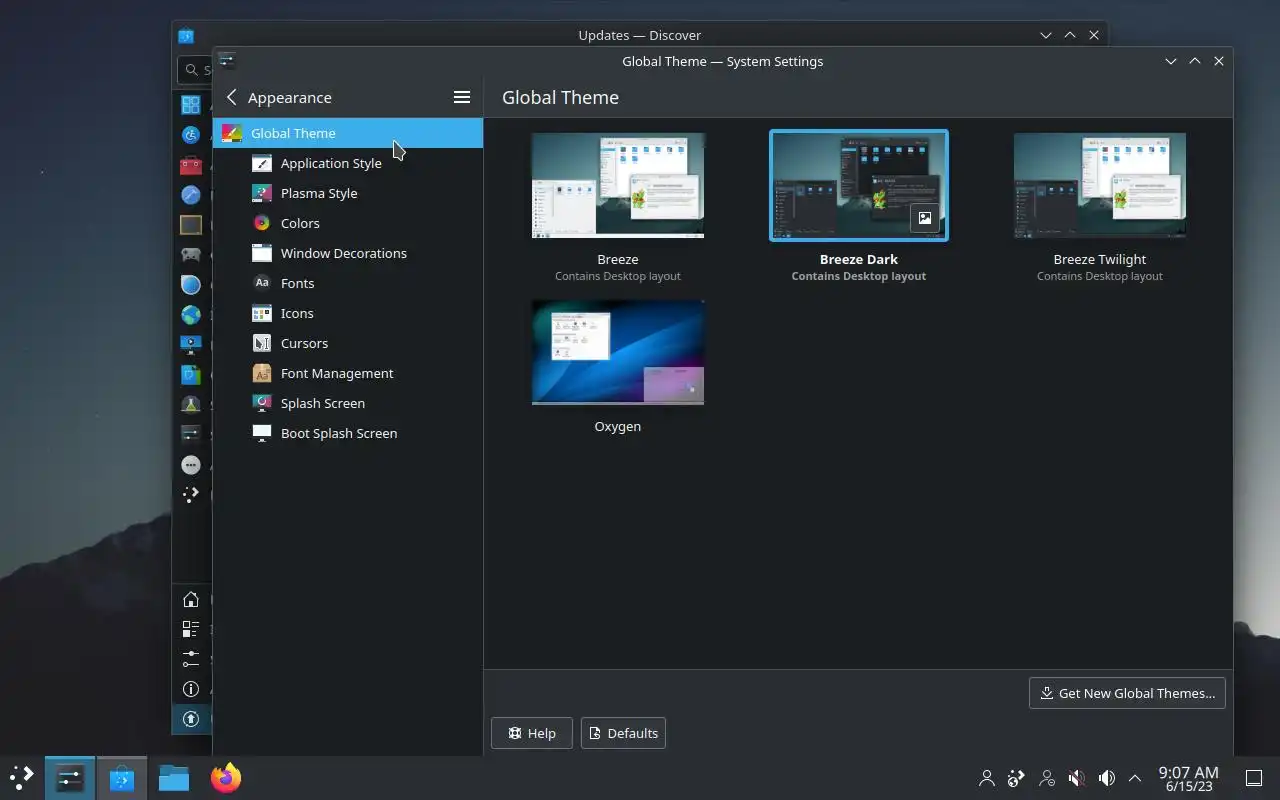Launch Firefox from the taskbar
Screen dimensions: 1280x800
click(x=226, y=777)
